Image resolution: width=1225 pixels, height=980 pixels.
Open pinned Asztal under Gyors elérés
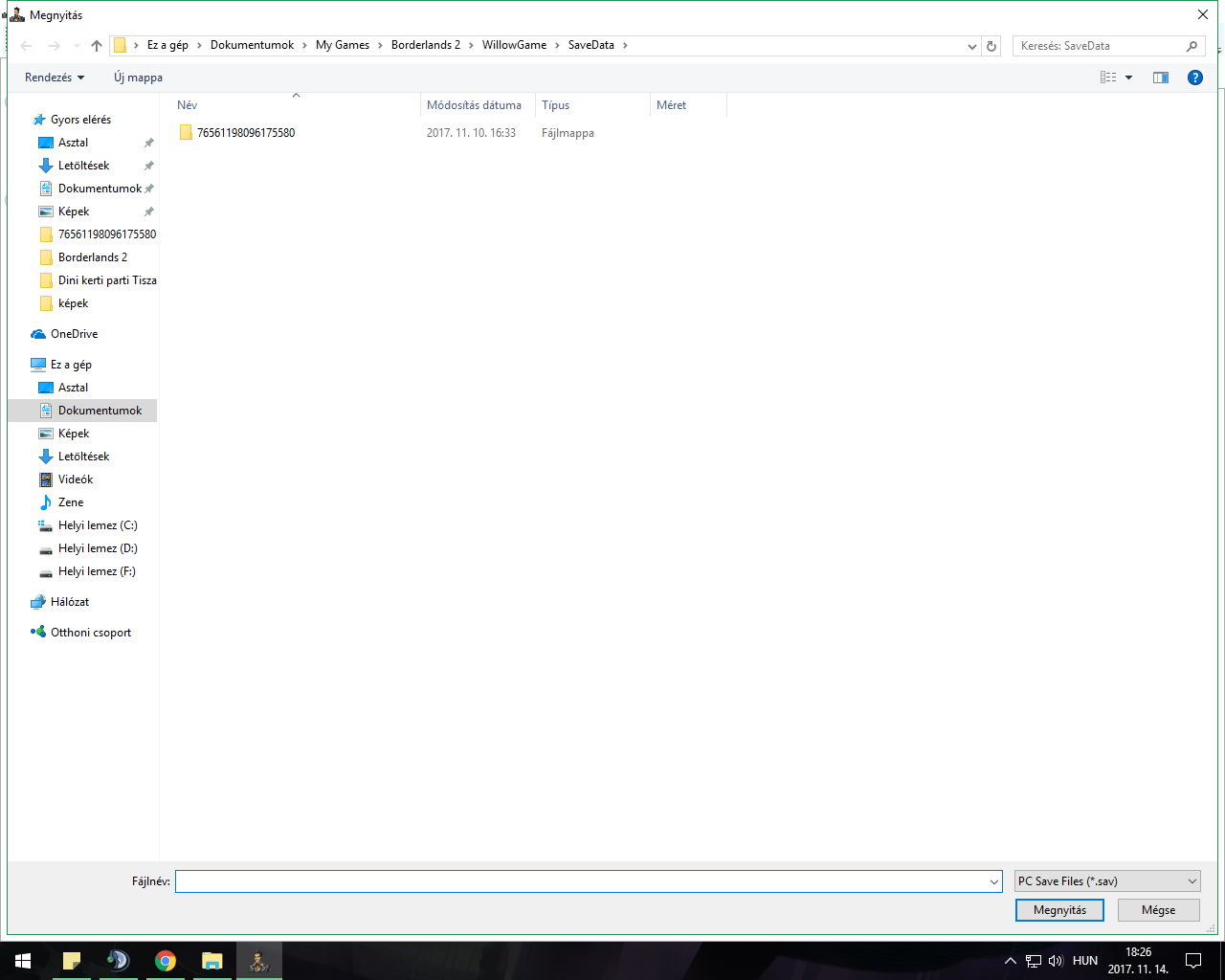coord(73,143)
